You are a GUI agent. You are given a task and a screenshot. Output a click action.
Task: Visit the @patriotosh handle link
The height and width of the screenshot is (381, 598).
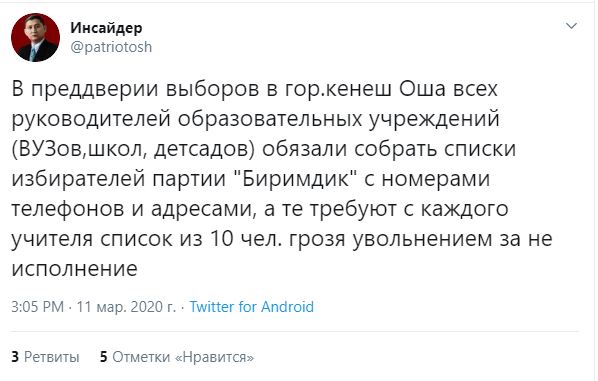[x=111, y=47]
